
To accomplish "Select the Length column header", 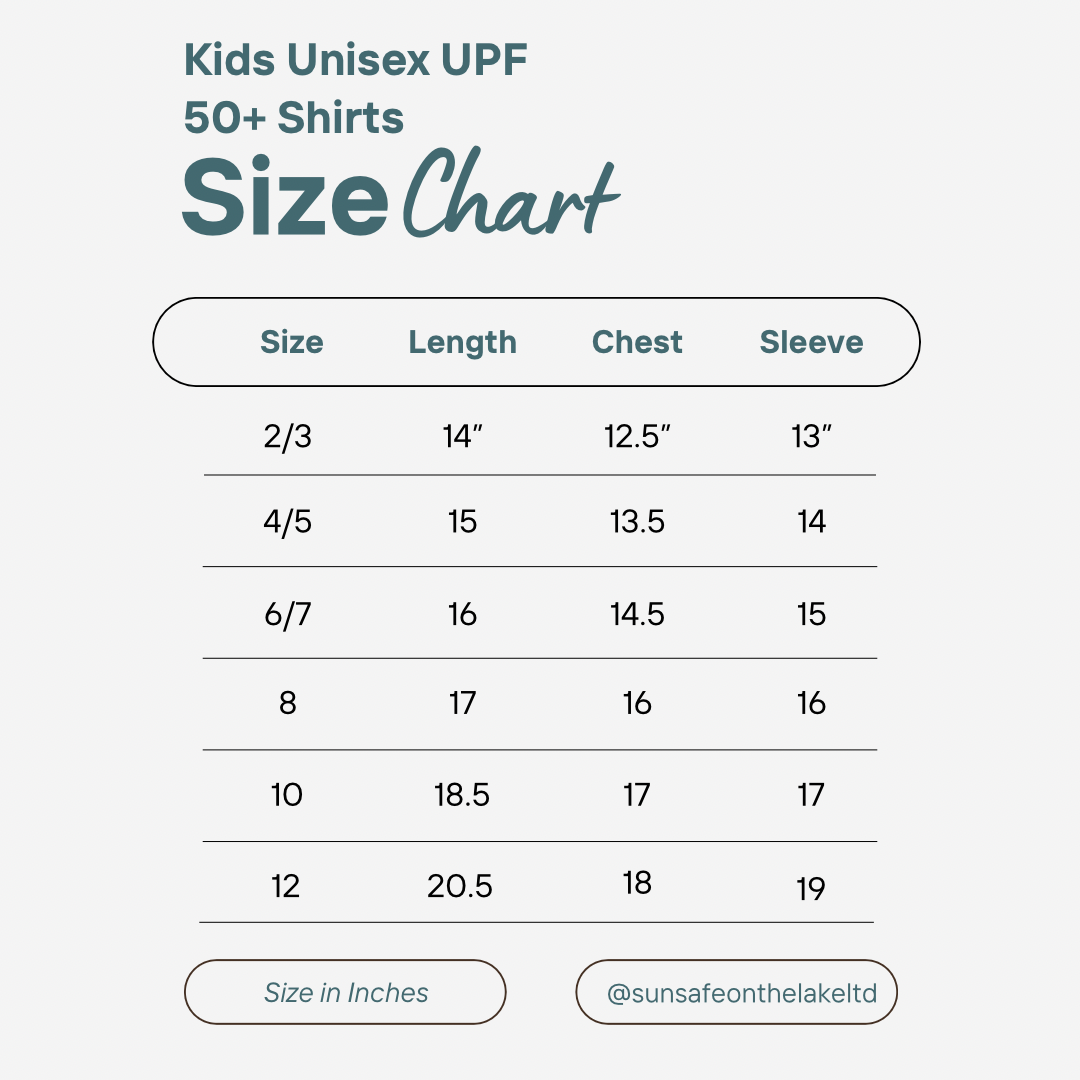I will [x=462, y=342].
